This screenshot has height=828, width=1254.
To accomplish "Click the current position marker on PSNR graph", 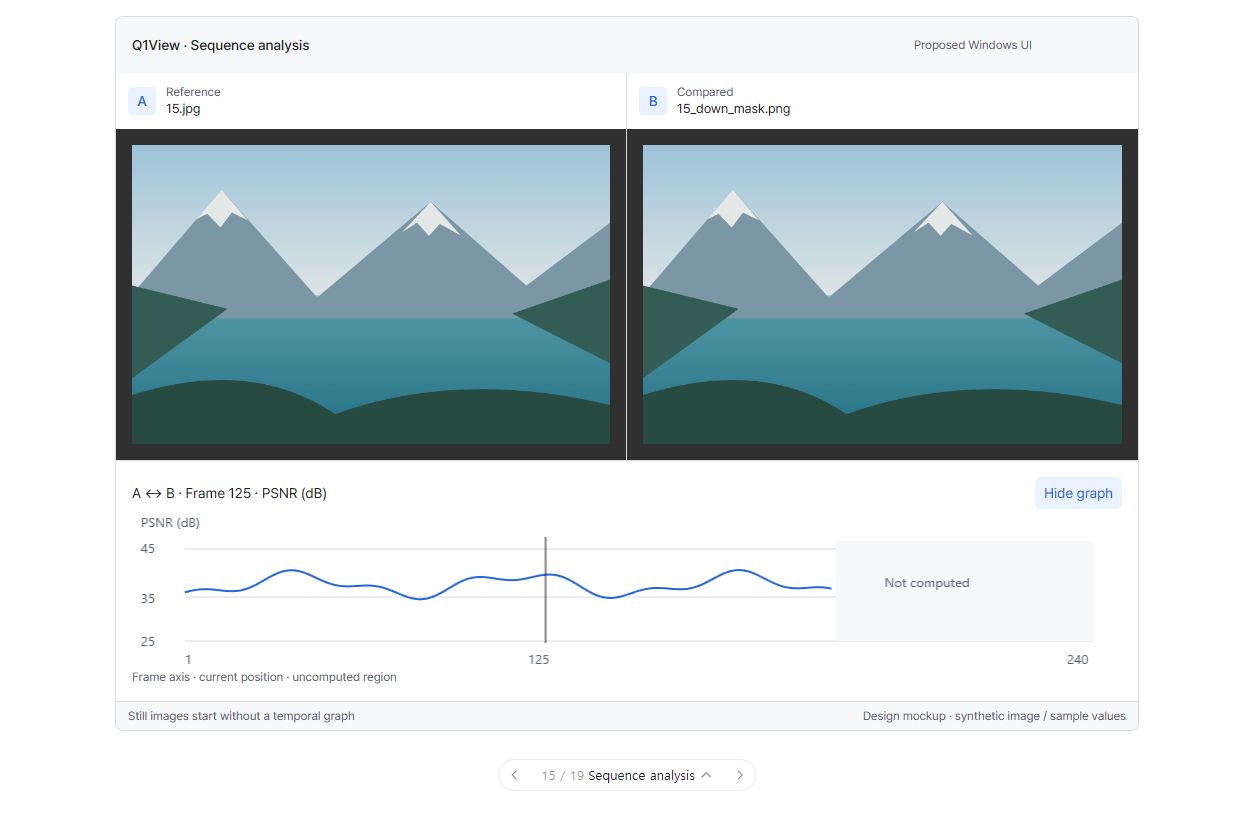I will tap(545, 590).
